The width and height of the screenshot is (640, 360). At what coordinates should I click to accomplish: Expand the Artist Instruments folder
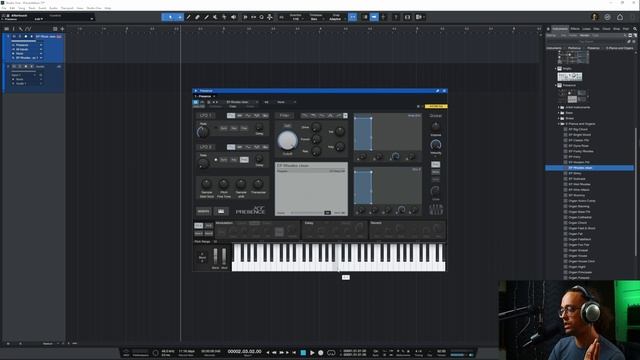(x=559, y=107)
